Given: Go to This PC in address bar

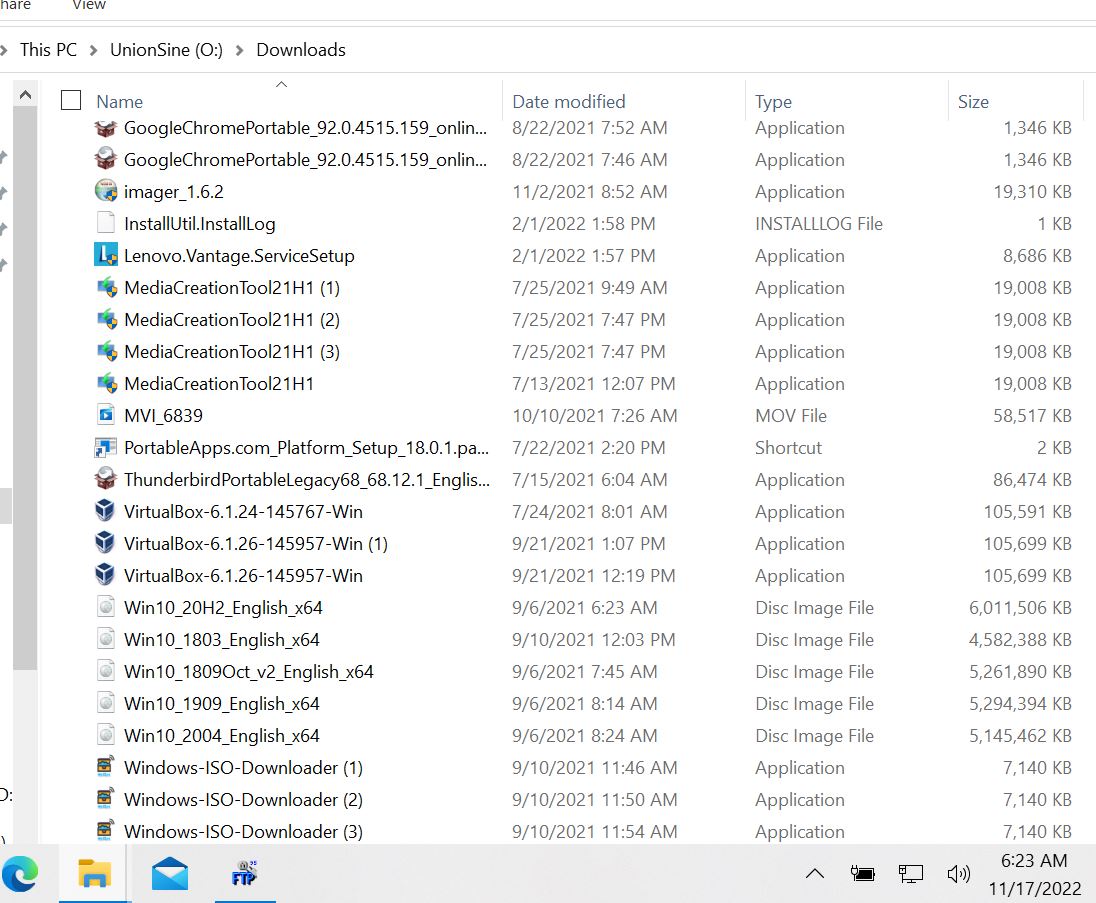Looking at the screenshot, I should point(48,50).
